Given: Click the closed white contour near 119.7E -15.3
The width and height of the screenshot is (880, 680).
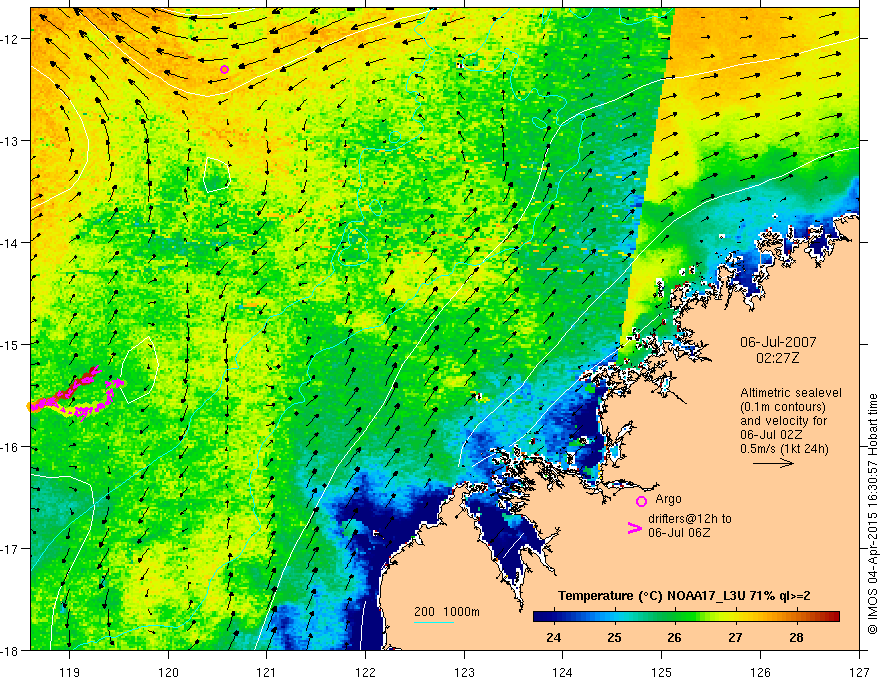Looking at the screenshot, I should 140,370.
